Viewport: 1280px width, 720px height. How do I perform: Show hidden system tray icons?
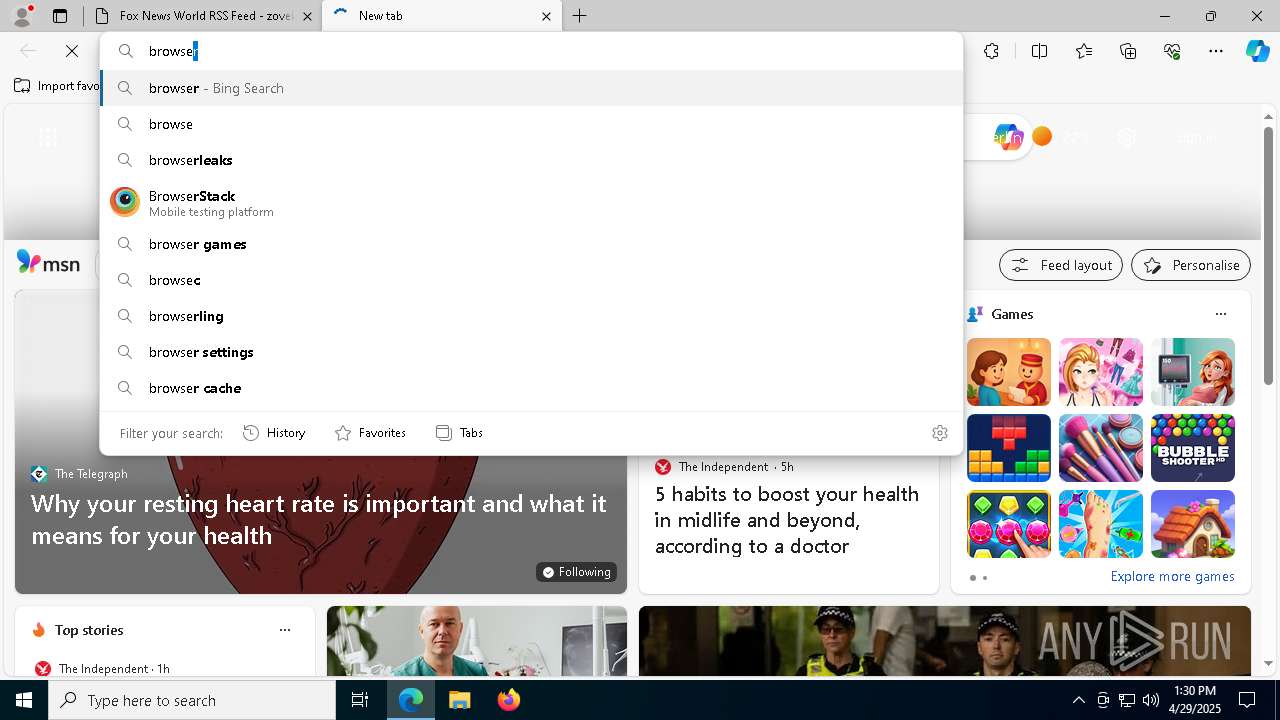[1078, 700]
